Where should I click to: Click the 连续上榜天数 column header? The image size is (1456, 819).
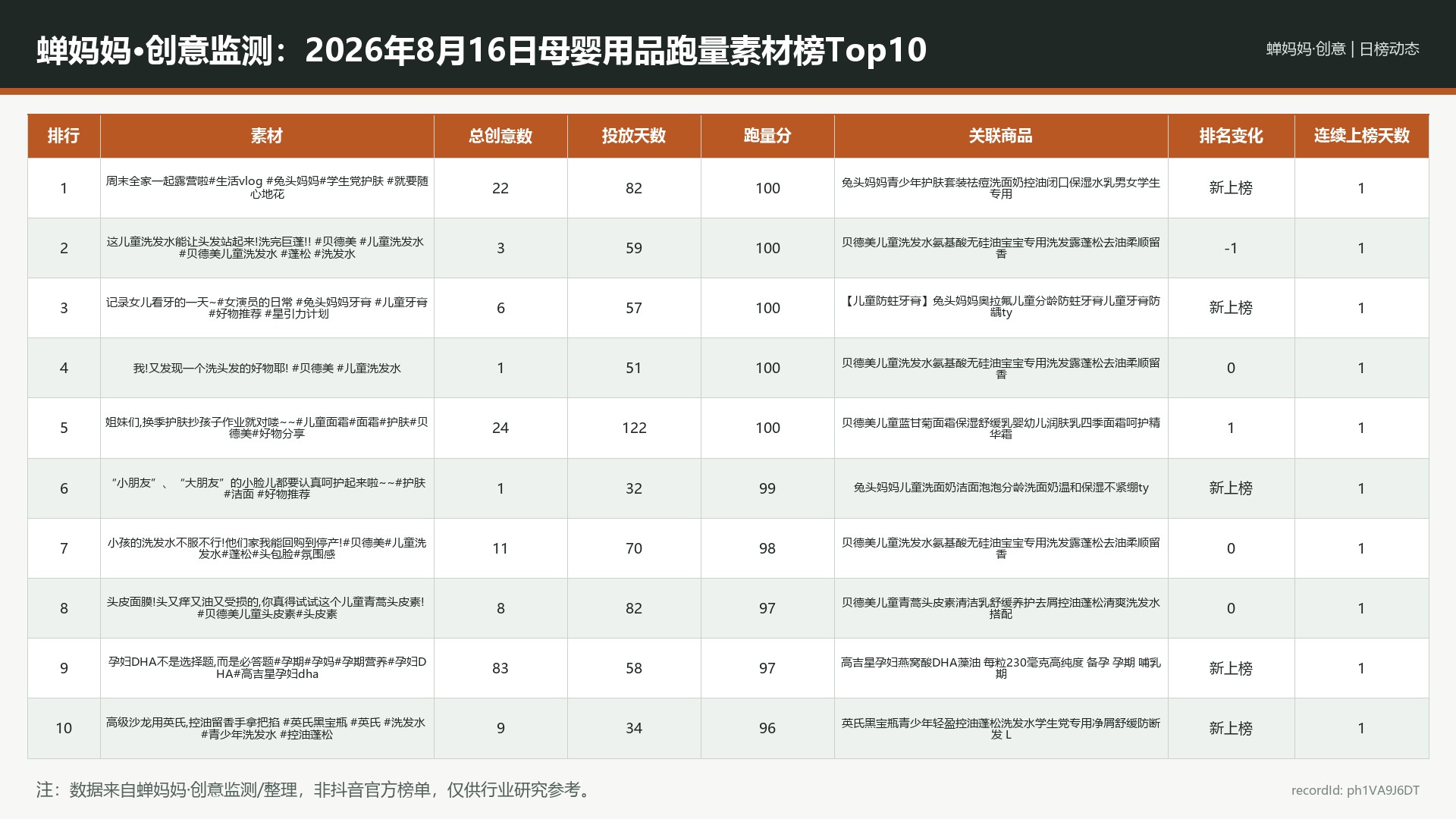pyautogui.click(x=1361, y=136)
